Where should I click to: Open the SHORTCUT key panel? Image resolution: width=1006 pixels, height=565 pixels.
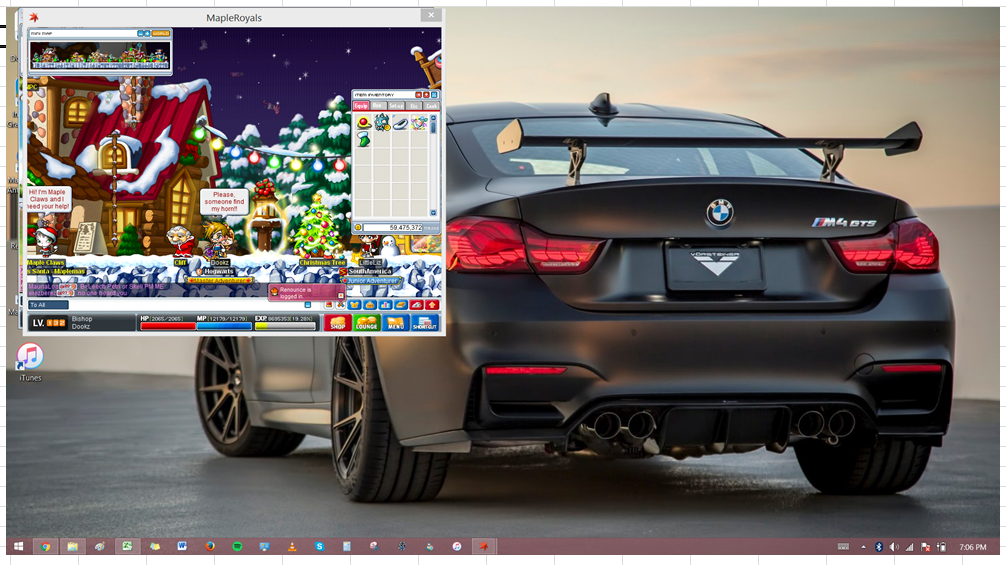click(x=425, y=323)
